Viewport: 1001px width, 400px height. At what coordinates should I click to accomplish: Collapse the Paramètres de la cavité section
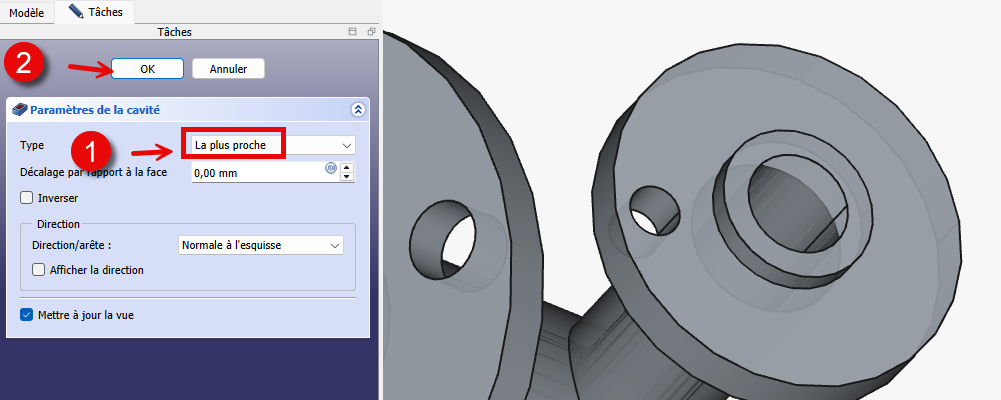358,110
